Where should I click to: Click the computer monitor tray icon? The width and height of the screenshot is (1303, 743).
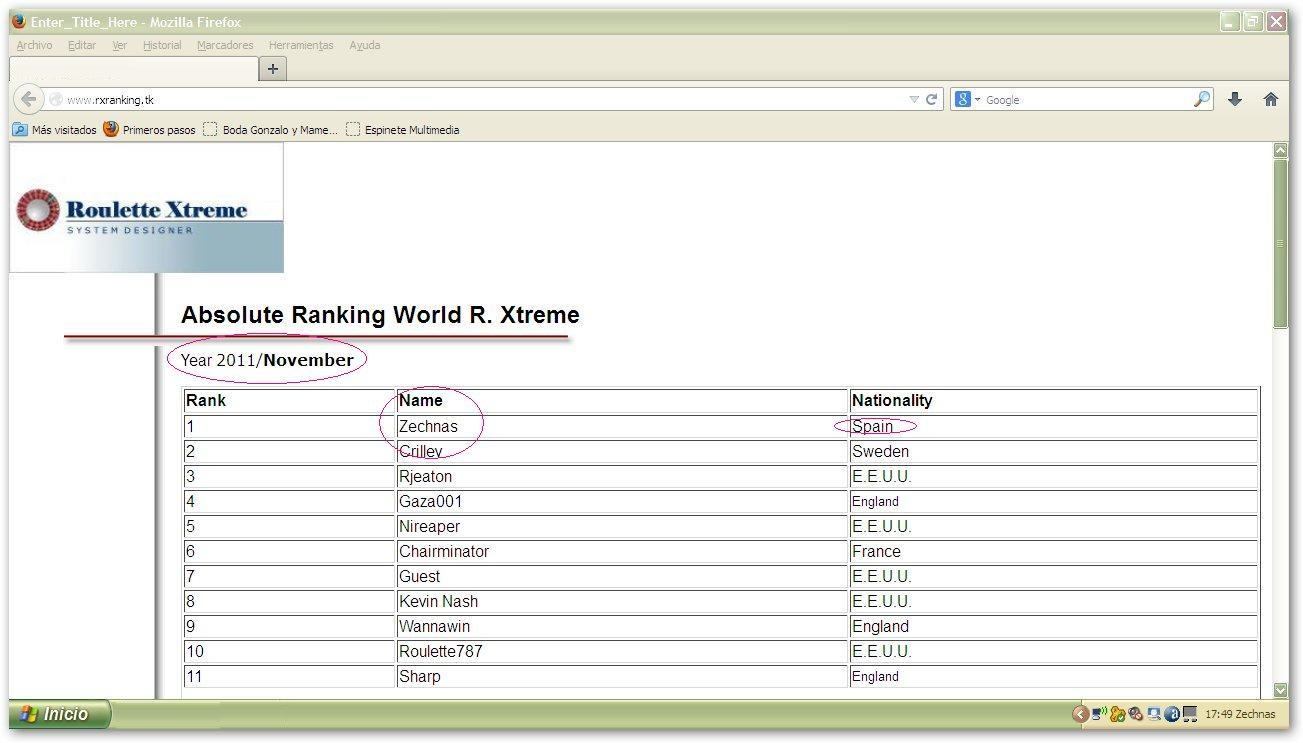tap(1154, 714)
